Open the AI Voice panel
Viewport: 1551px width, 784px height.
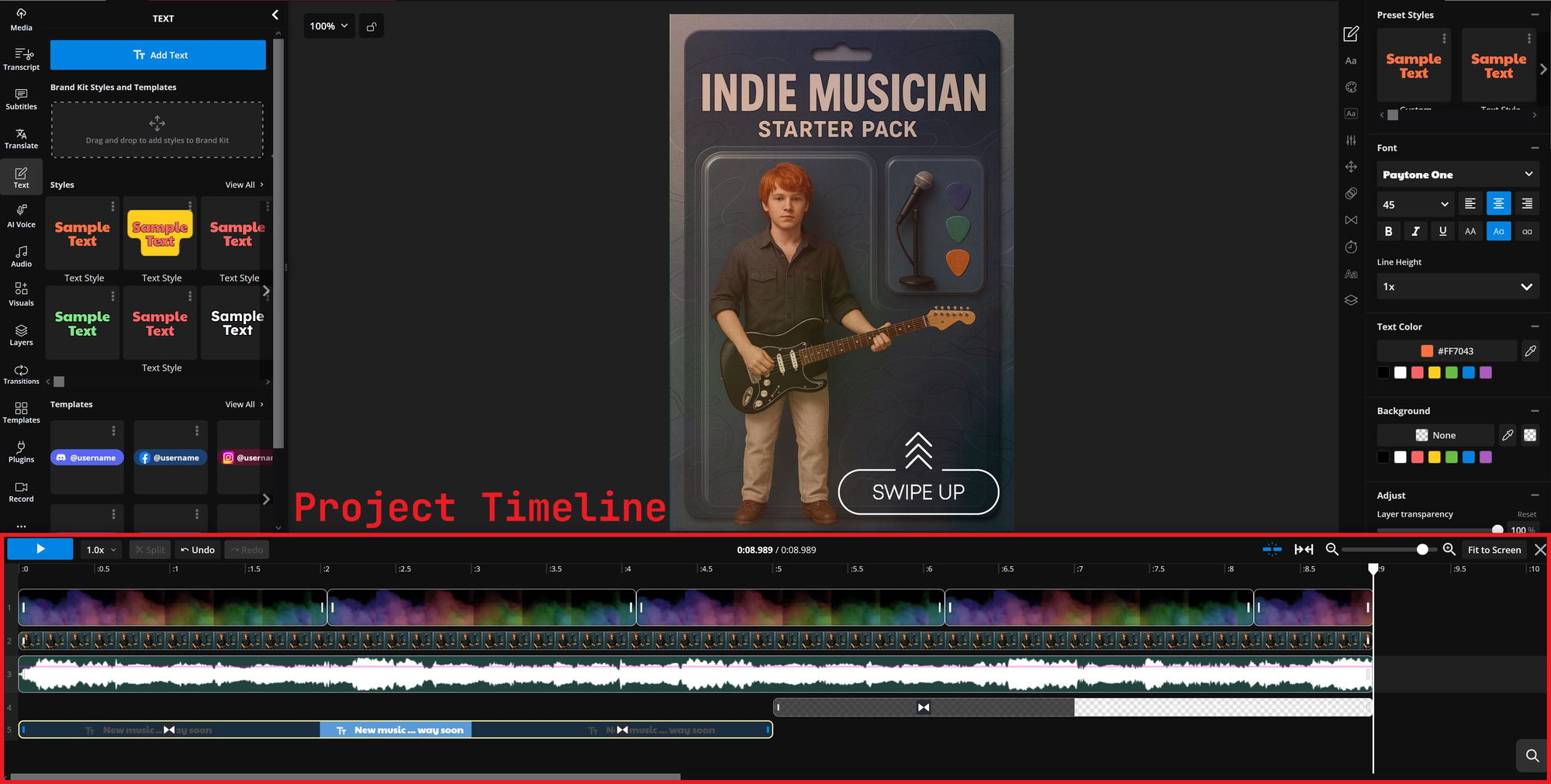21,216
